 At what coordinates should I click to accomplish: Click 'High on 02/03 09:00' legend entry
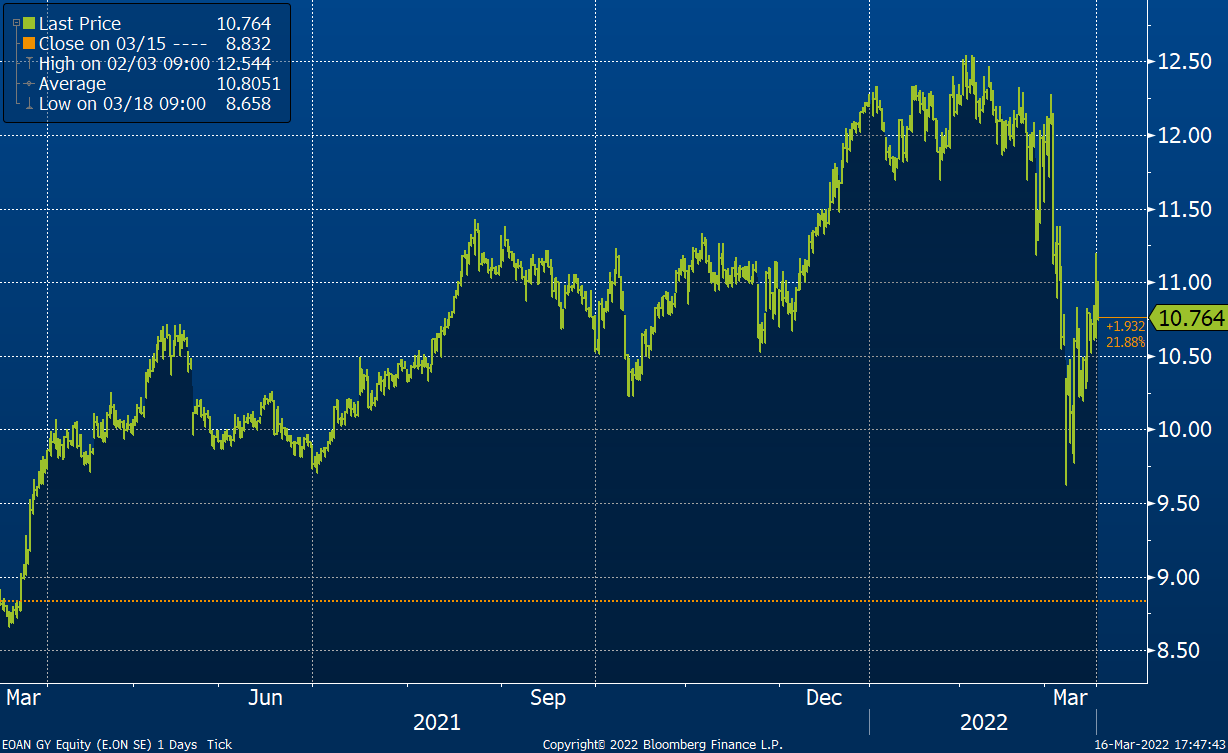coord(124,63)
